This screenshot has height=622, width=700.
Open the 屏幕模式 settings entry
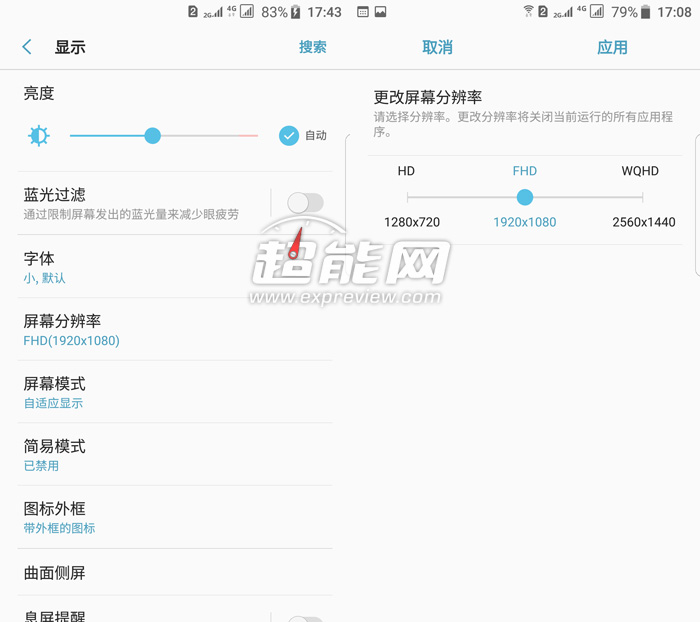175,392
